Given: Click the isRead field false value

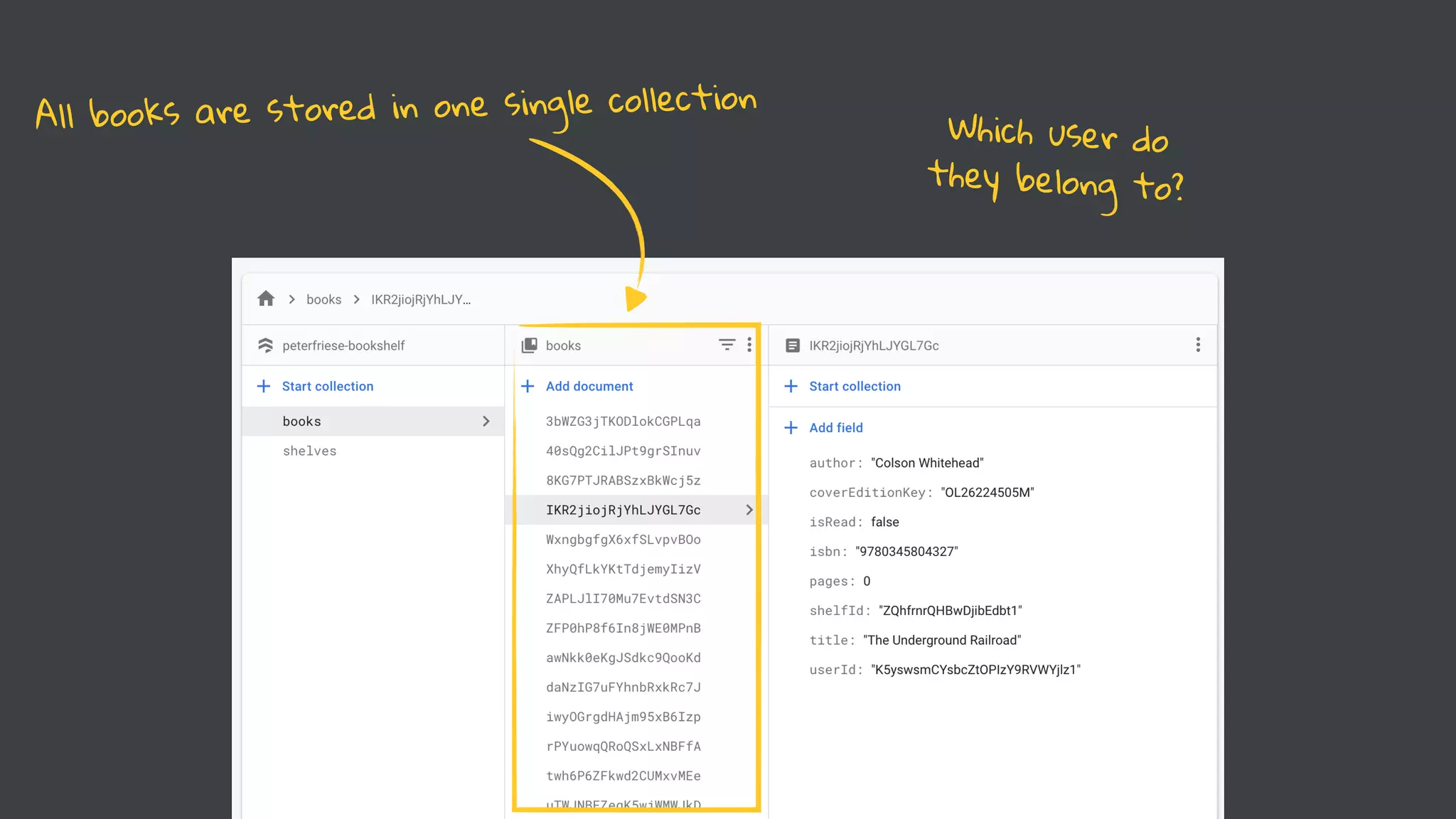Looking at the screenshot, I should click(x=884, y=522).
